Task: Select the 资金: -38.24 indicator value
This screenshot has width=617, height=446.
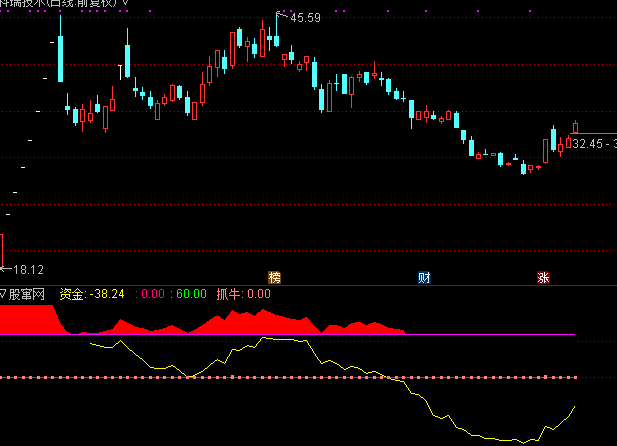Action: [x=92, y=294]
